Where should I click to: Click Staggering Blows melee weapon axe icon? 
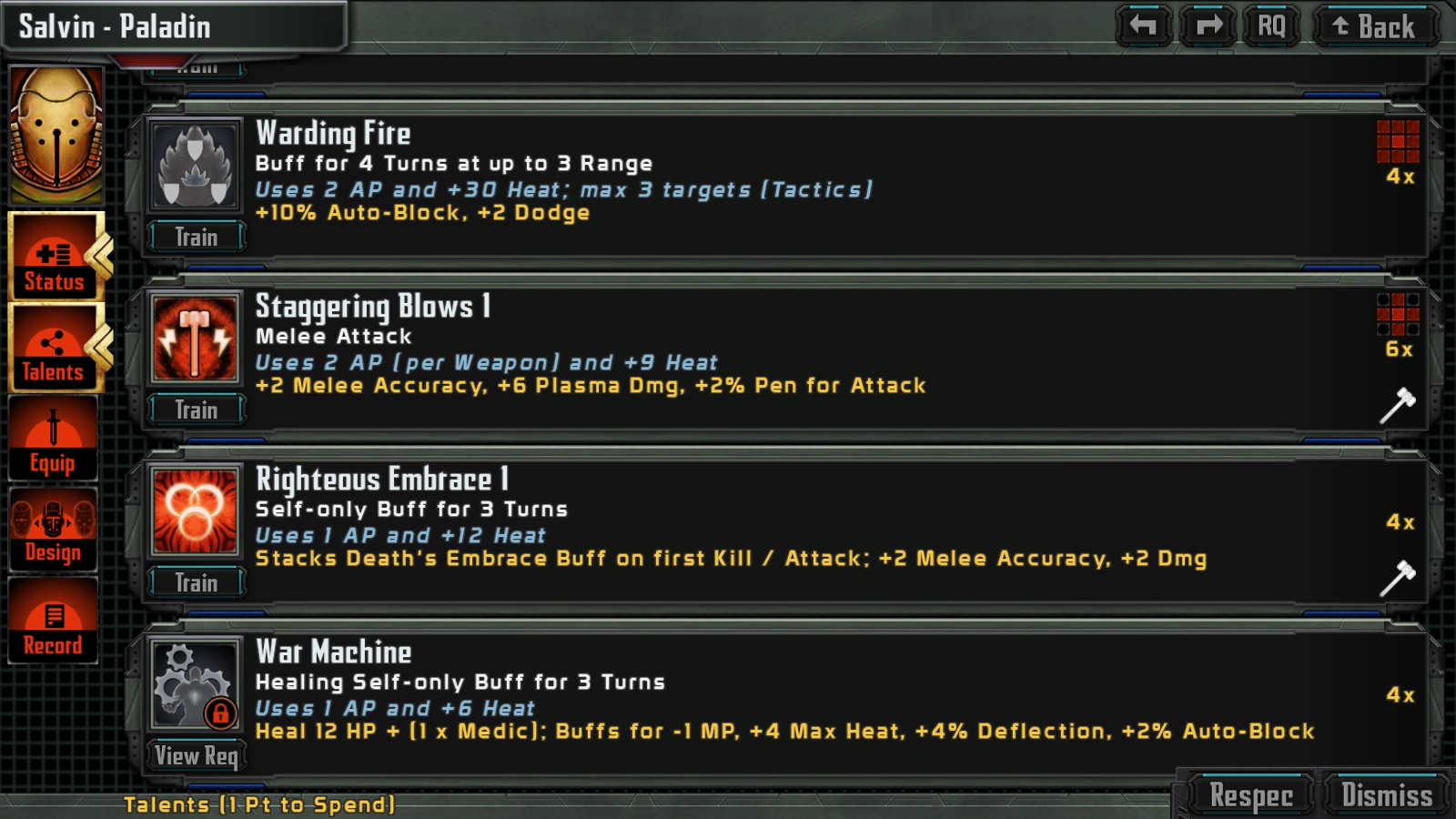click(1397, 406)
